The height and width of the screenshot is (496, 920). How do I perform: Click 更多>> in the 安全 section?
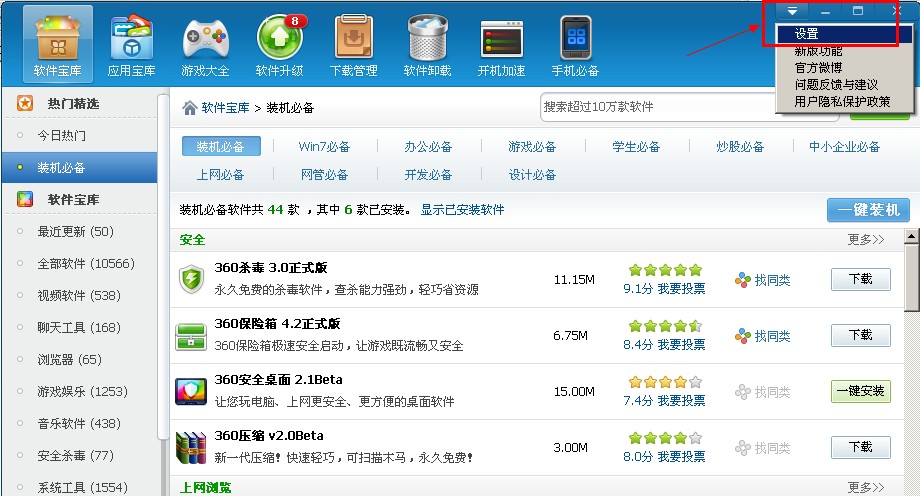(865, 239)
